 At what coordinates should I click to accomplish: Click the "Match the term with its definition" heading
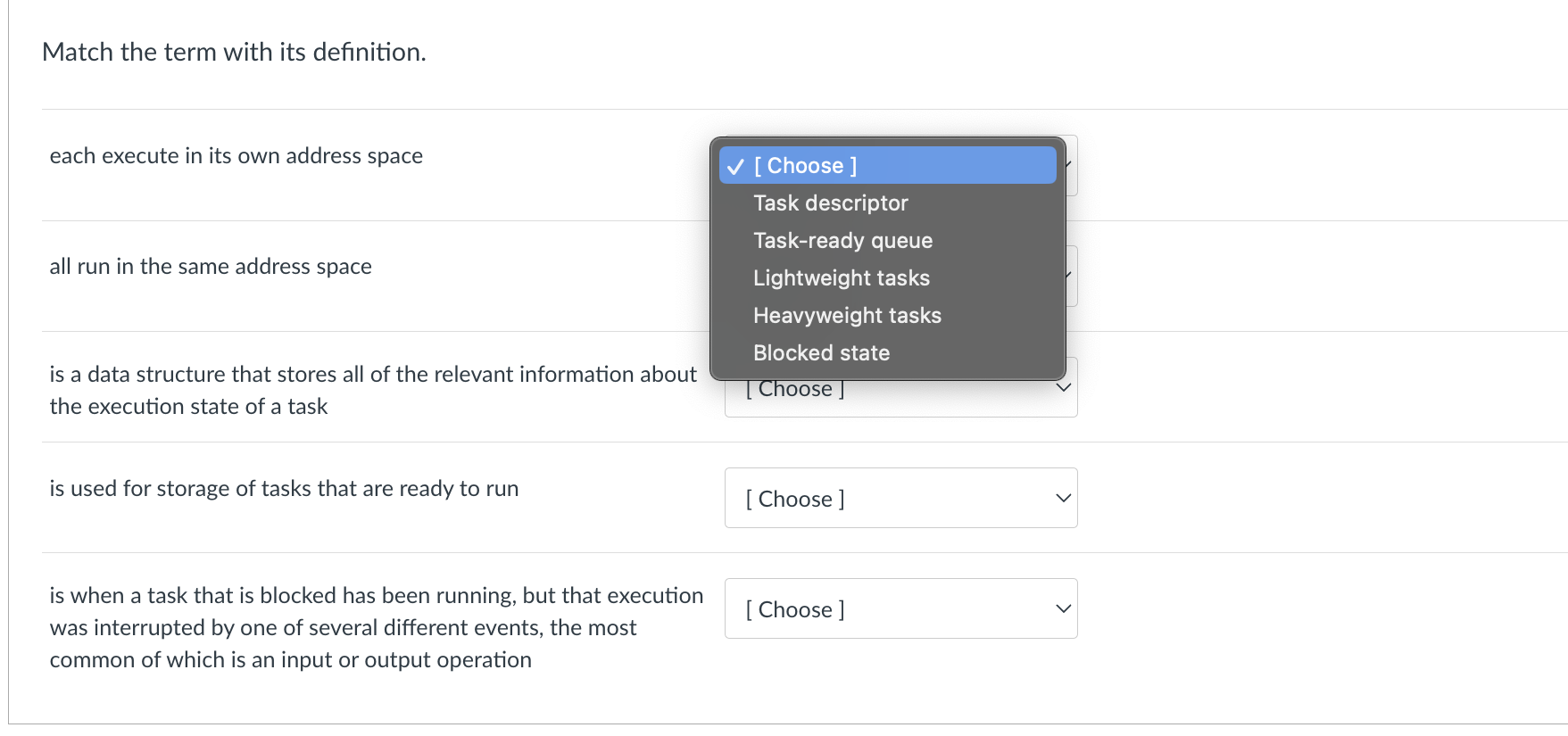(x=234, y=52)
